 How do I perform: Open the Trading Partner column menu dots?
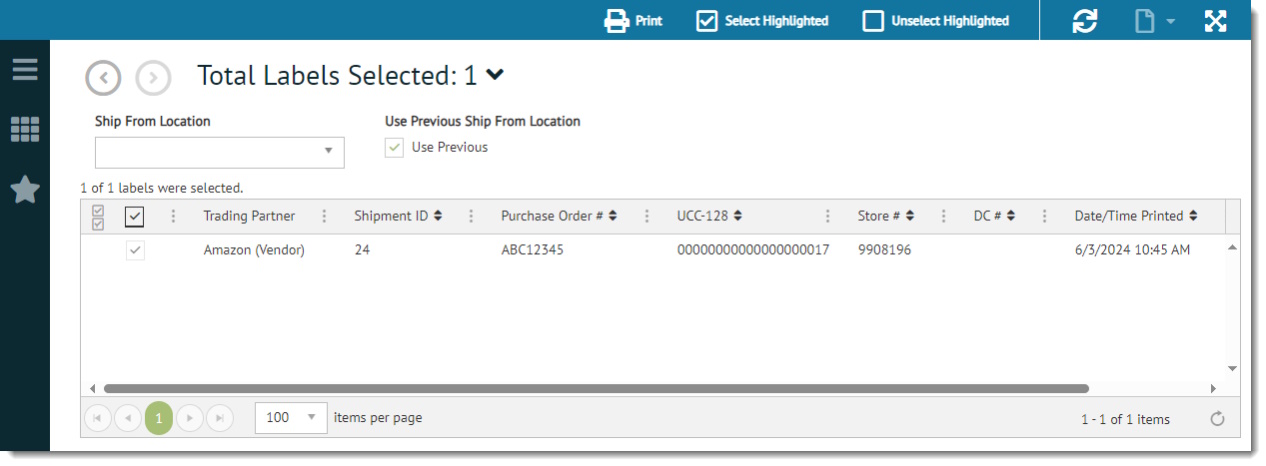(x=323, y=216)
